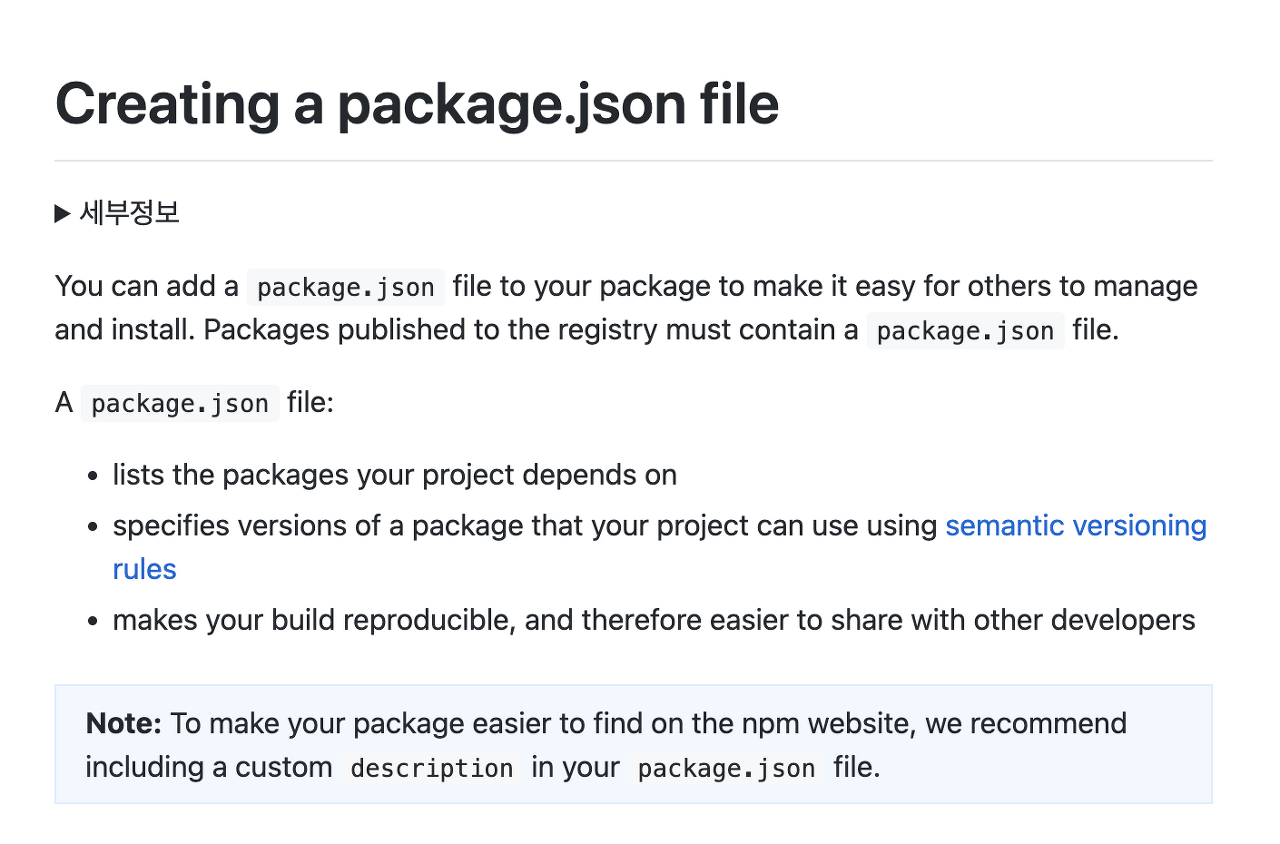Click the 'Creating a package.json file' heading

click(416, 103)
